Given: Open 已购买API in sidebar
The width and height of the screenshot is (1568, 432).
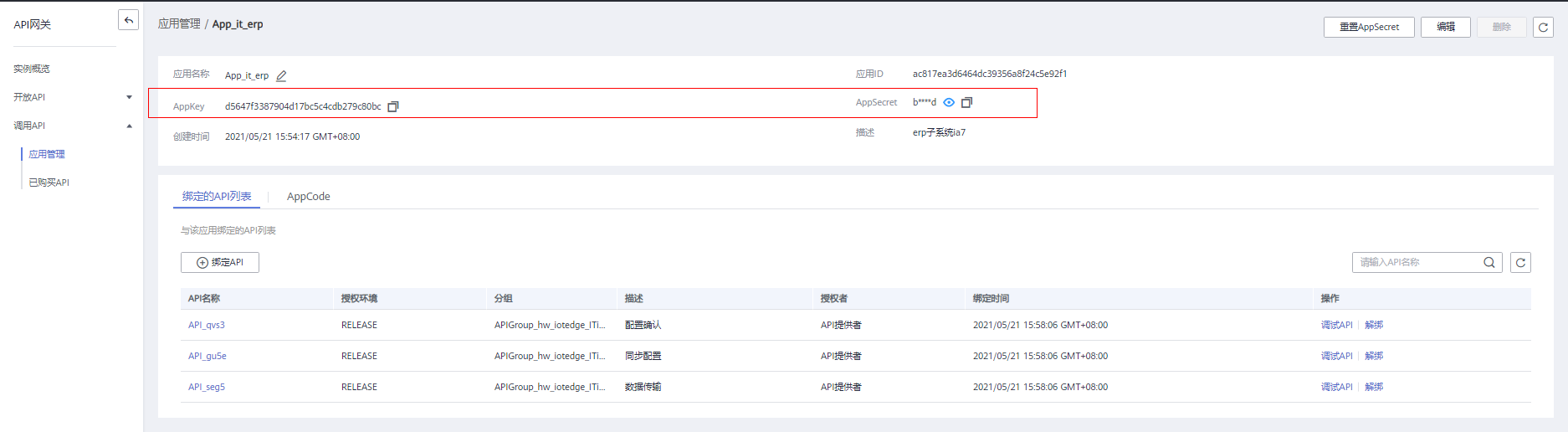Looking at the screenshot, I should 49,183.
